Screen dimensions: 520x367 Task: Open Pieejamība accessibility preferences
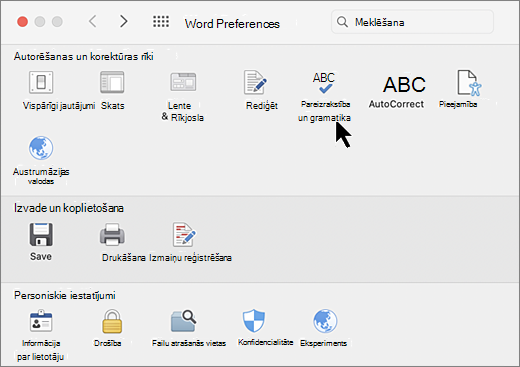(469, 83)
